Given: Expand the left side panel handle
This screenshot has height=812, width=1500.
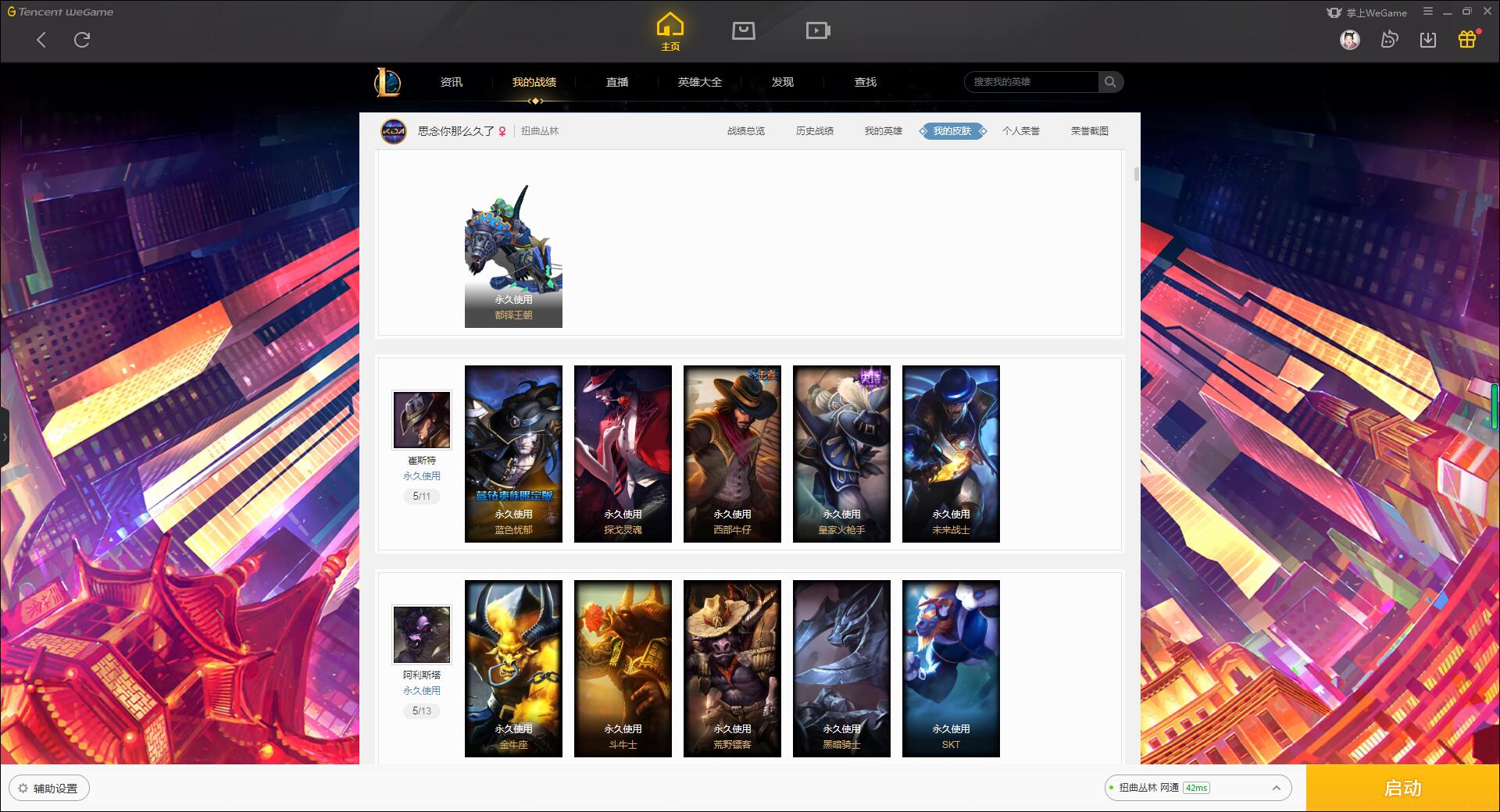Looking at the screenshot, I should (5, 437).
